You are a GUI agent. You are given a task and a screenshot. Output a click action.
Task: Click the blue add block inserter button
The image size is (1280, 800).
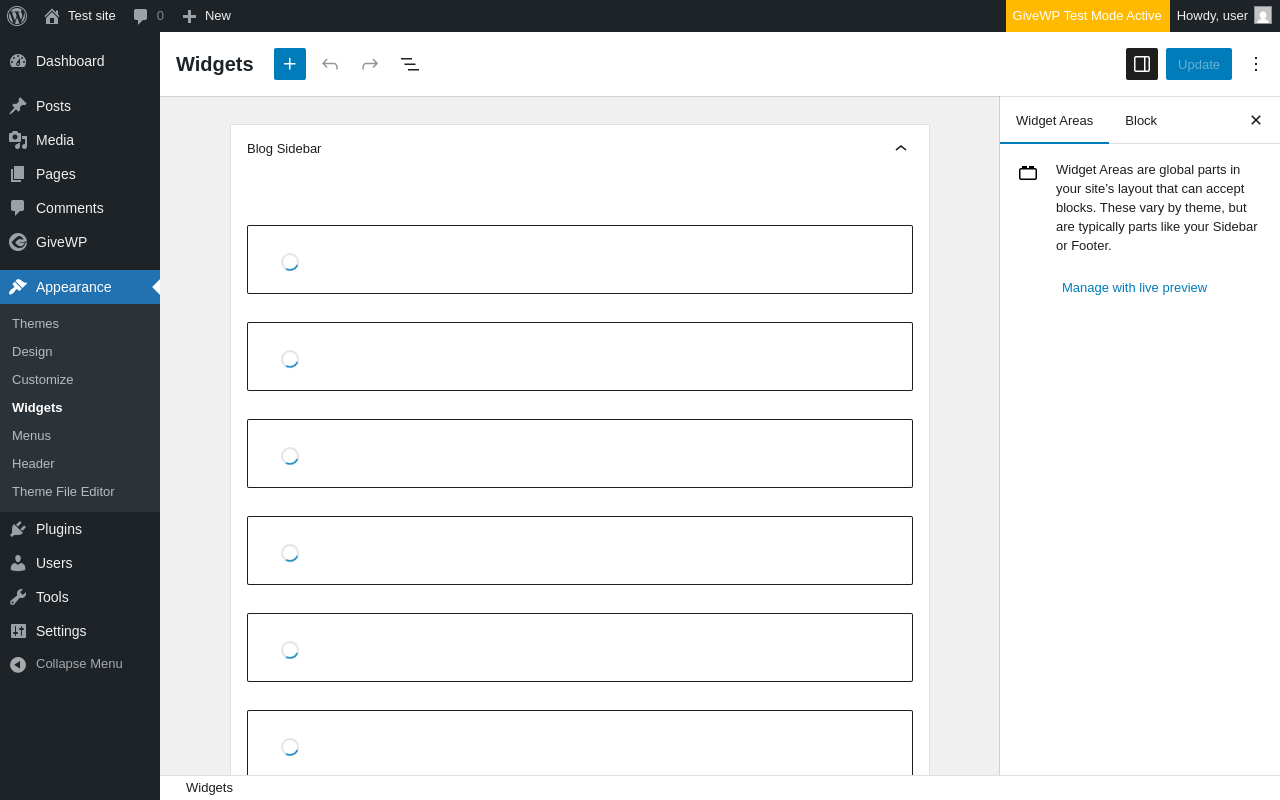(x=290, y=64)
